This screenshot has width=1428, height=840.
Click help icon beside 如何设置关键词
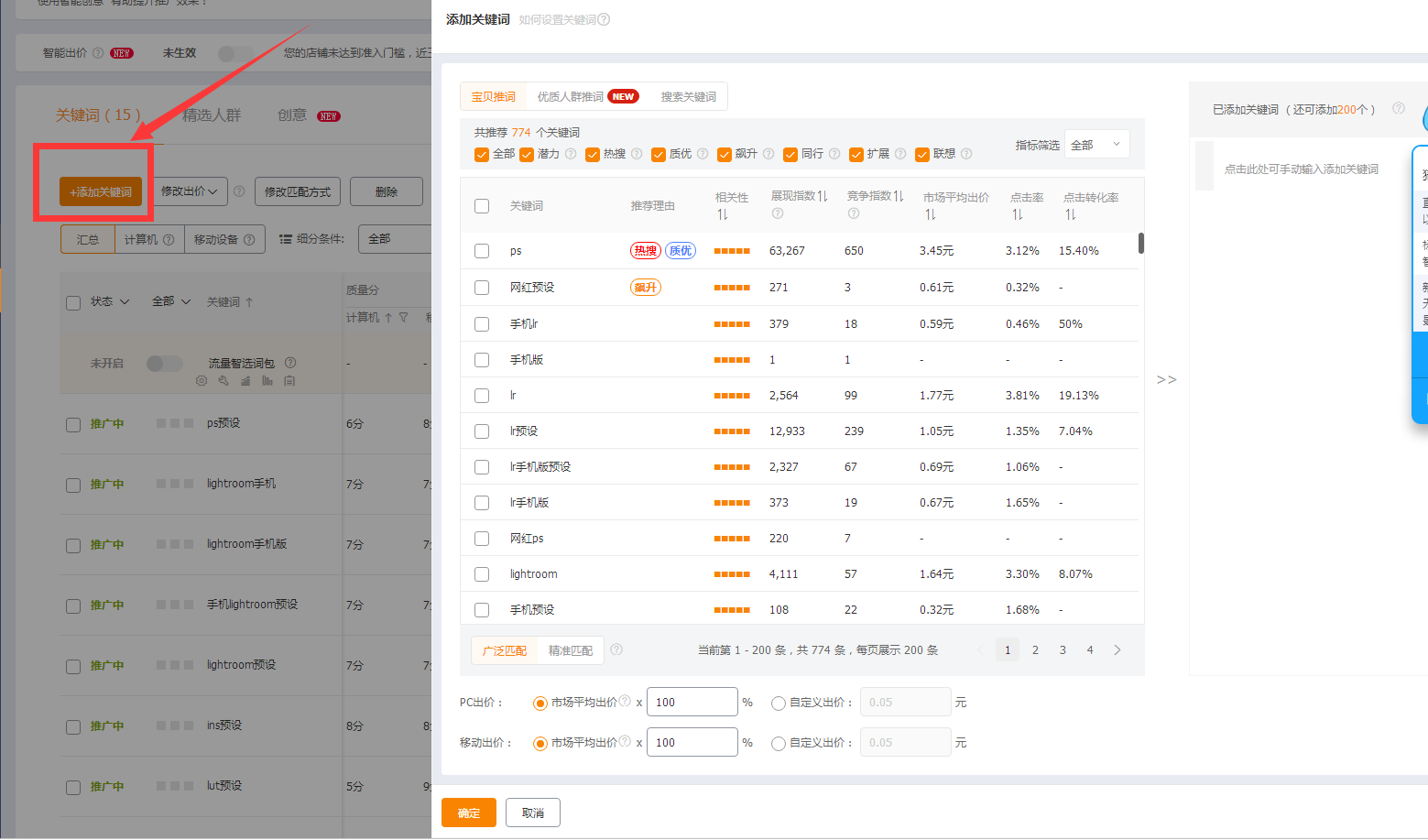point(604,19)
